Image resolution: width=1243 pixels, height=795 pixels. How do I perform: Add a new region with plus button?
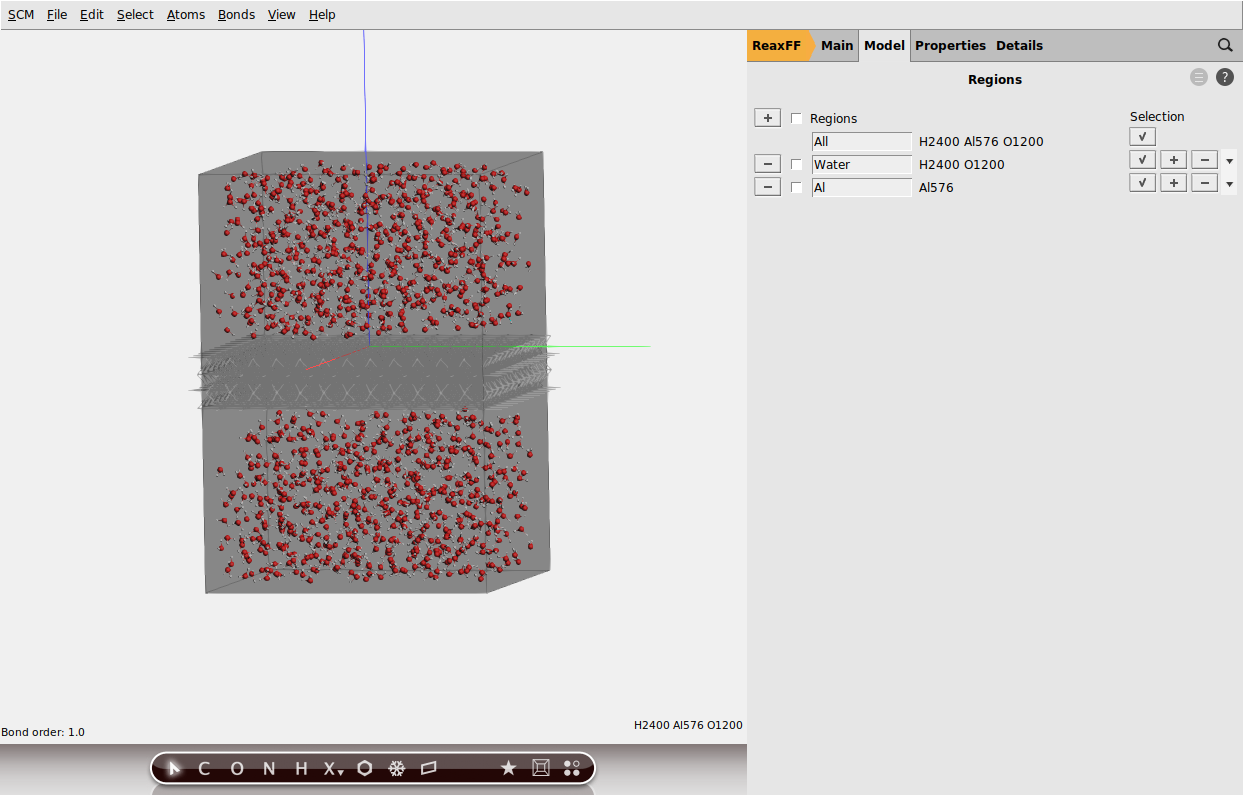(x=767, y=118)
